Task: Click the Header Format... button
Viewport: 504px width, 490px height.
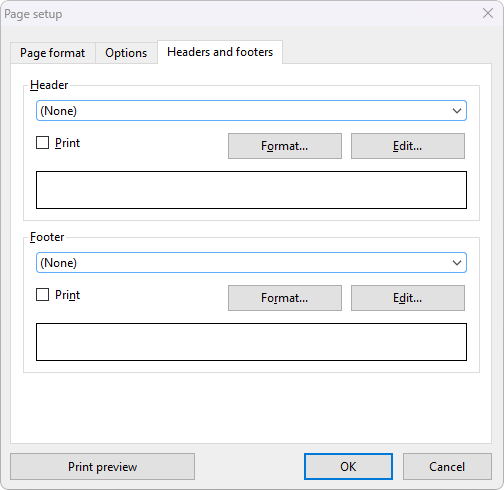Action: coord(285,146)
